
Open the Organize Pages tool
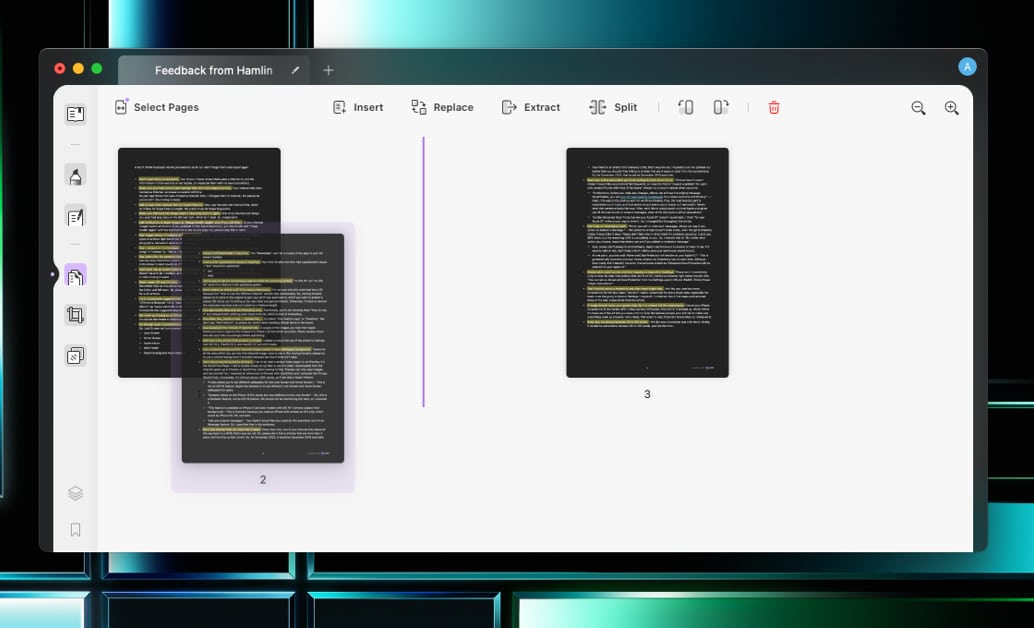[75, 275]
